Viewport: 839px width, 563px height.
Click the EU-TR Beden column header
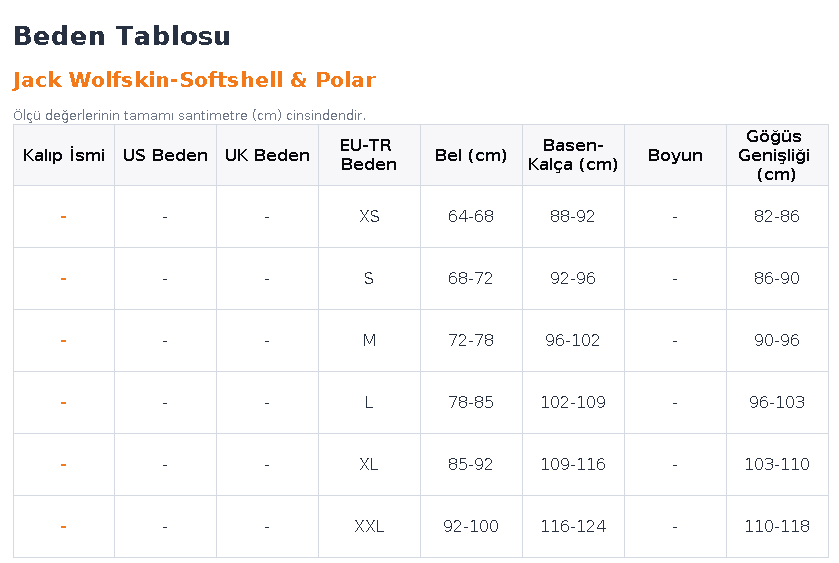(369, 155)
